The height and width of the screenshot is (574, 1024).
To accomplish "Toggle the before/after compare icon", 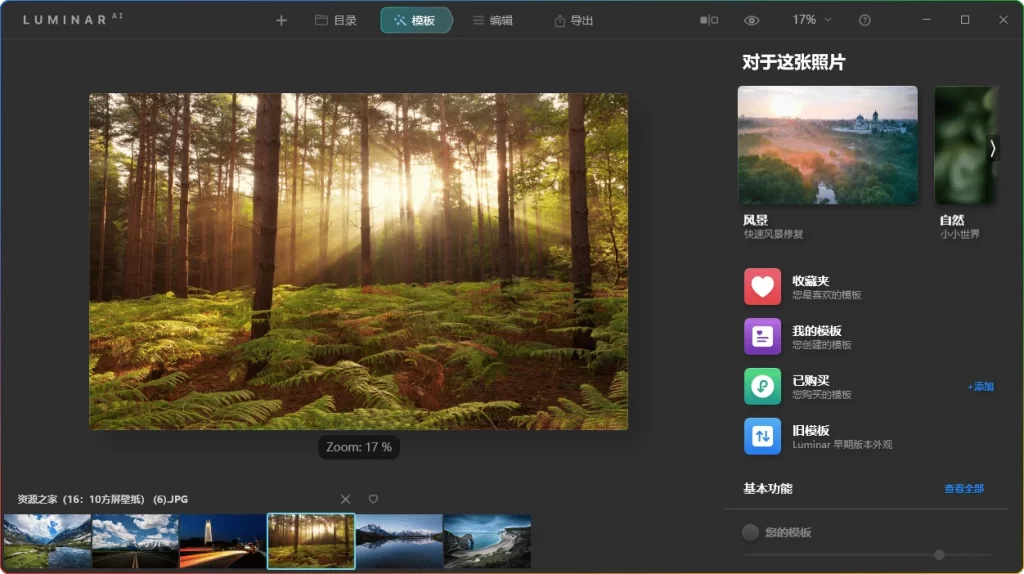I will tap(709, 20).
